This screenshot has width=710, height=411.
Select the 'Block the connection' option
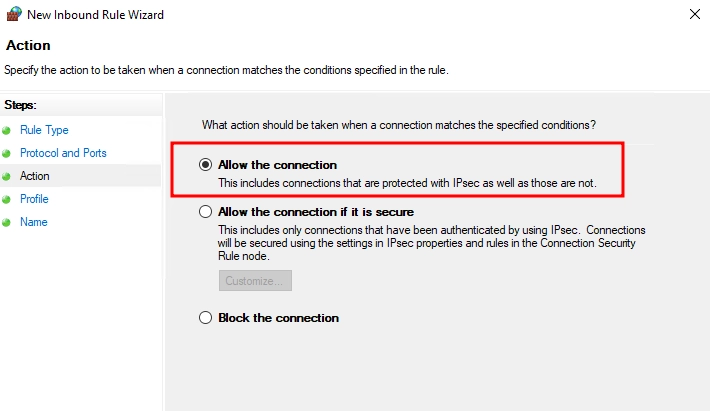coord(206,318)
